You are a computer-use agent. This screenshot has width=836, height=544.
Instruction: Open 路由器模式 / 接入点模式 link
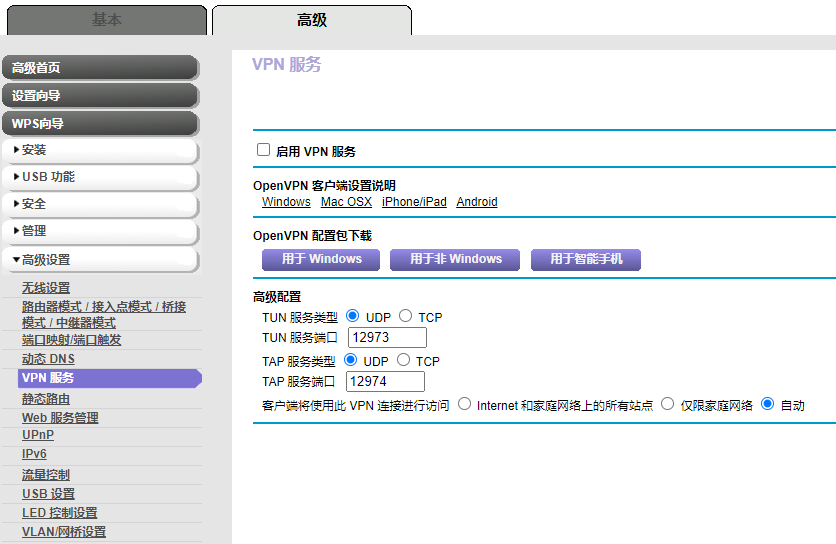point(104,315)
